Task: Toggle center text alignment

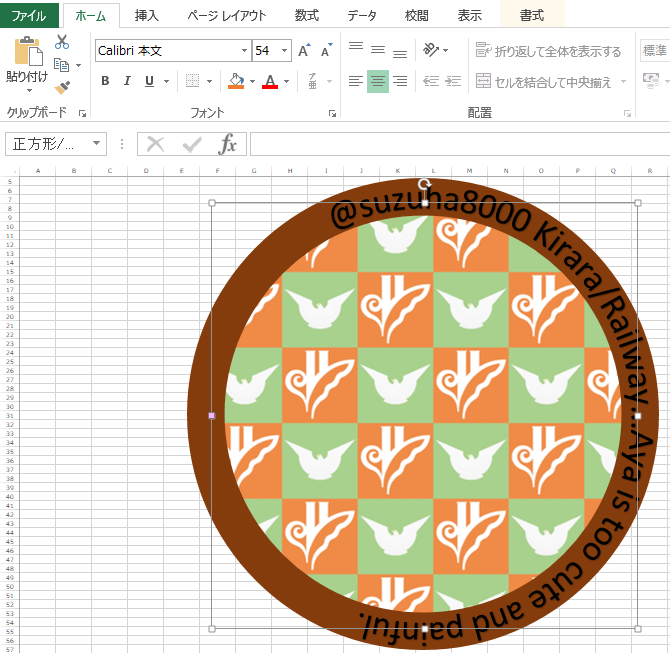Action: [x=378, y=81]
